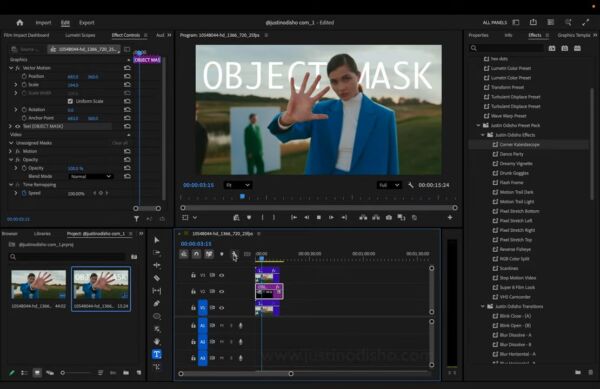Switch to Film Impact Dashboard tab

pos(26,35)
